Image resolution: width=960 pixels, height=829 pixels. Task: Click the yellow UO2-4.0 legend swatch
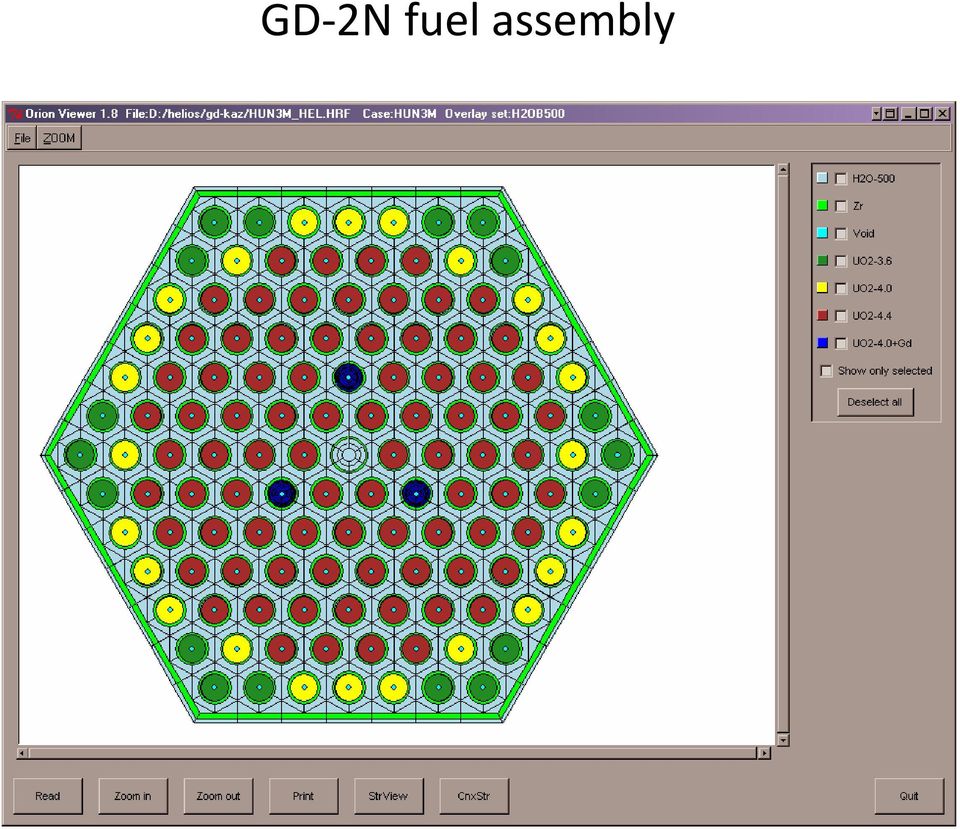[x=822, y=288]
